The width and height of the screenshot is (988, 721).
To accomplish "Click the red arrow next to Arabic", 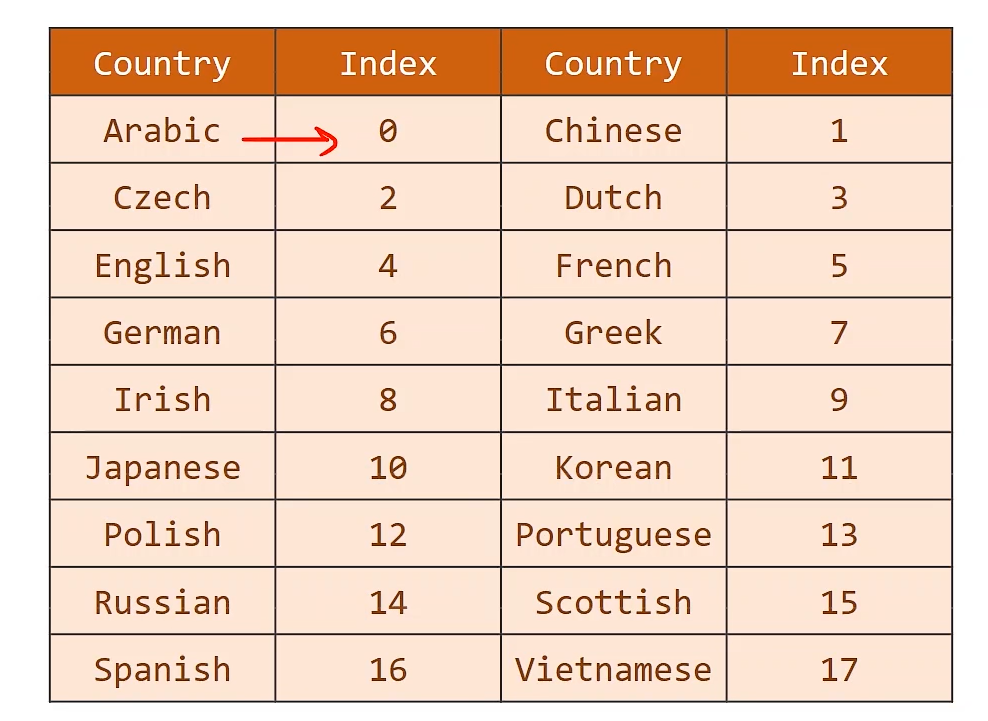I will tap(290, 141).
